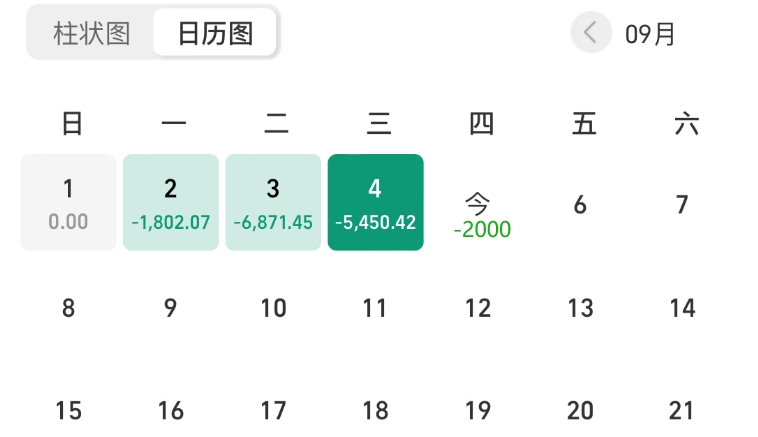Screen dimensions: 758x437
Task: Click the 一 Monday column header
Action: click(174, 123)
